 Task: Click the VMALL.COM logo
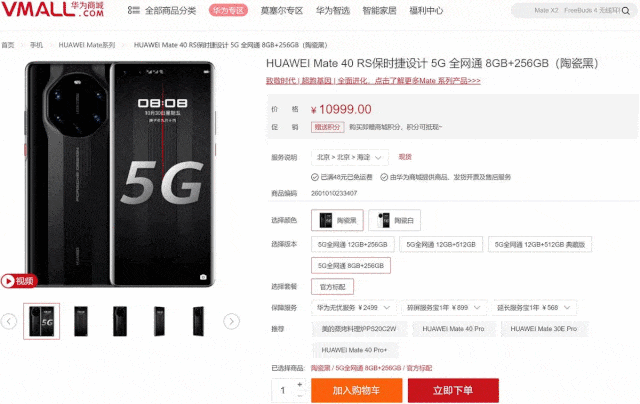point(53,9)
